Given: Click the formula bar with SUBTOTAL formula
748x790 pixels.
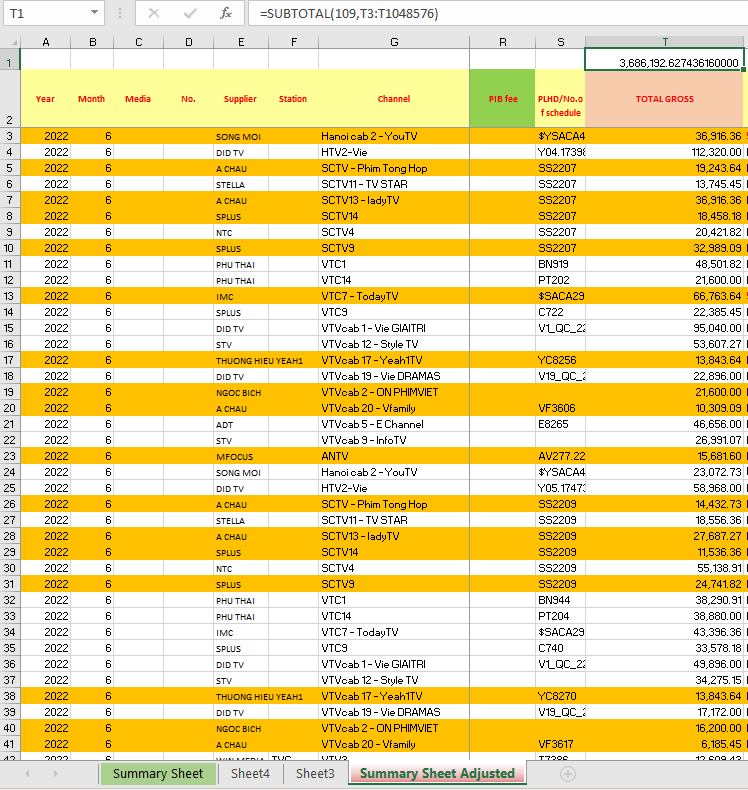Looking at the screenshot, I should click(x=499, y=13).
